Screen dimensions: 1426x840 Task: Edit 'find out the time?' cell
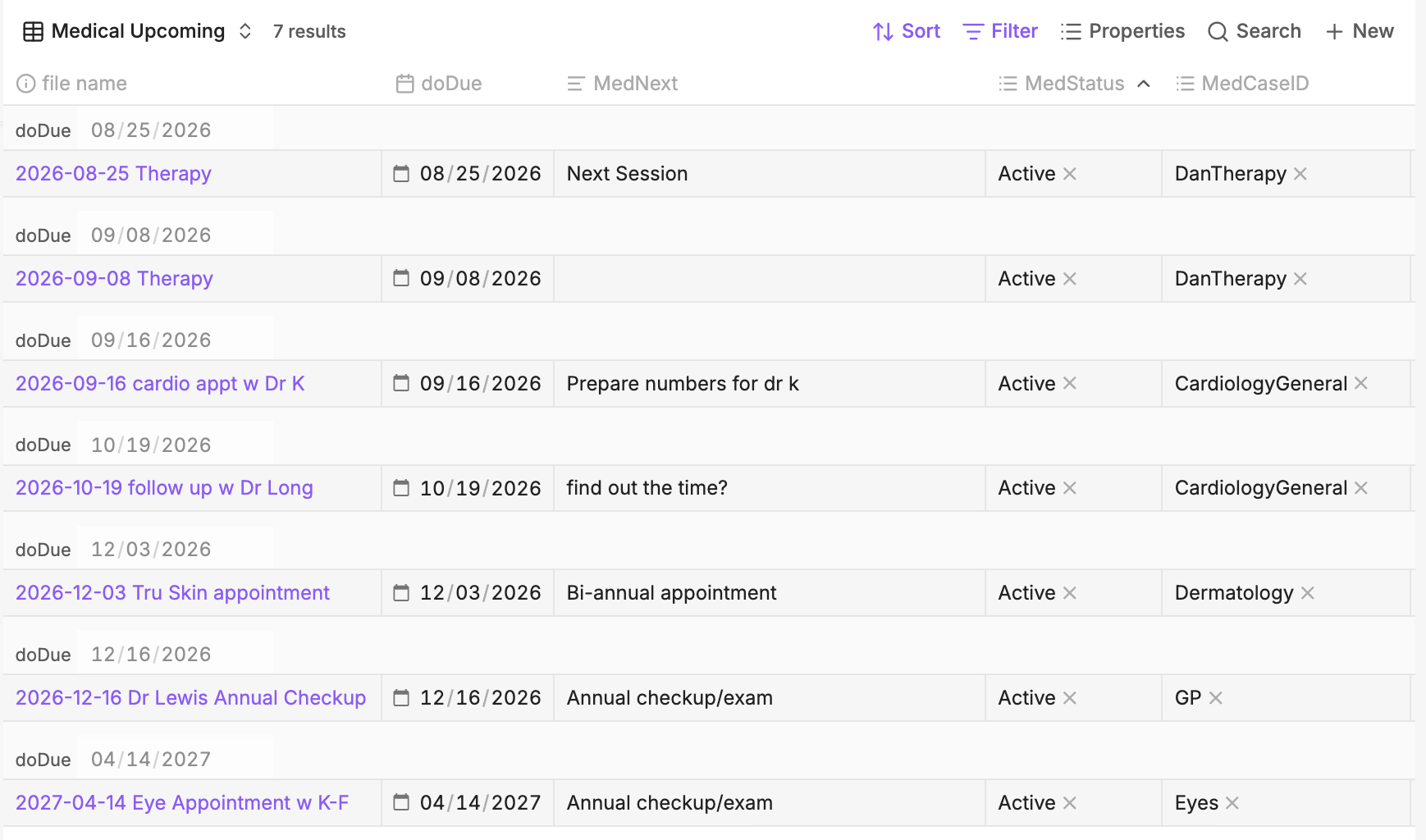pos(770,488)
